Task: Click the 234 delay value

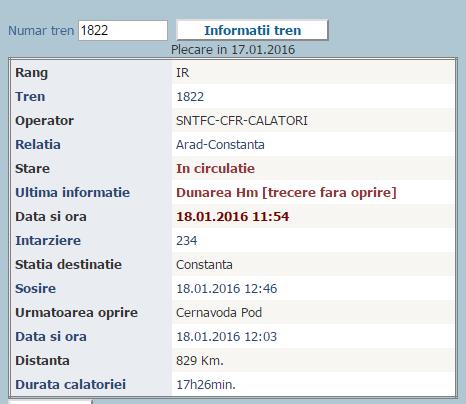Action: (x=187, y=241)
